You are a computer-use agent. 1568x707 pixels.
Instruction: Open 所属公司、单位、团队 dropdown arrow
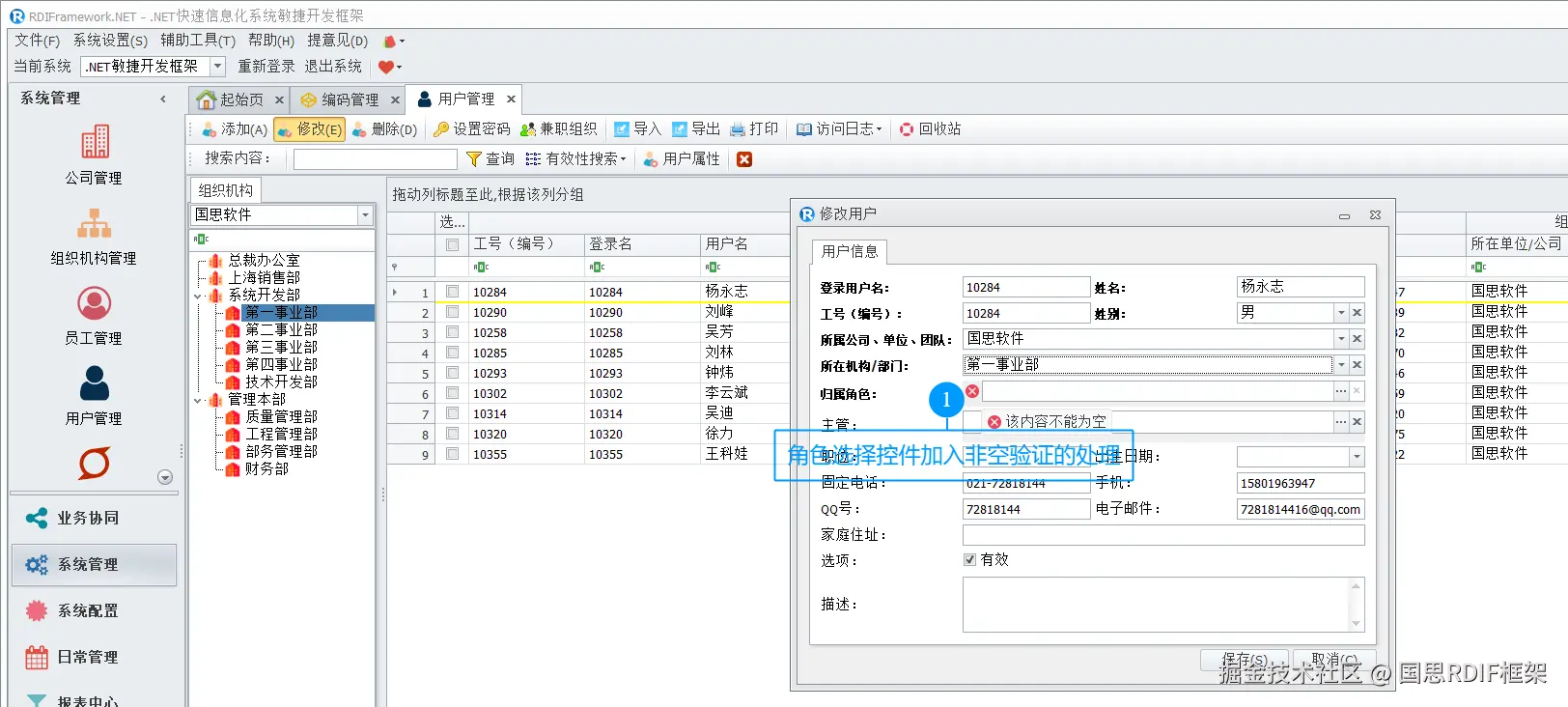click(x=1341, y=339)
